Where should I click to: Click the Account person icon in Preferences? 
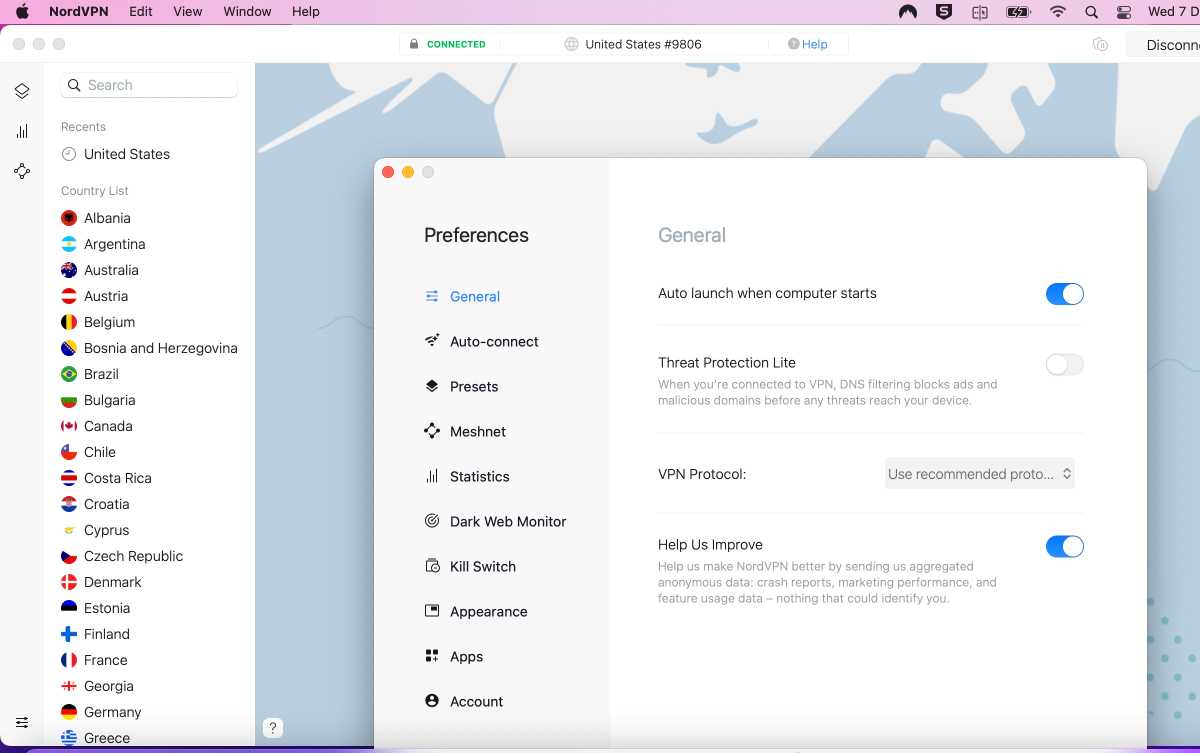coord(432,701)
